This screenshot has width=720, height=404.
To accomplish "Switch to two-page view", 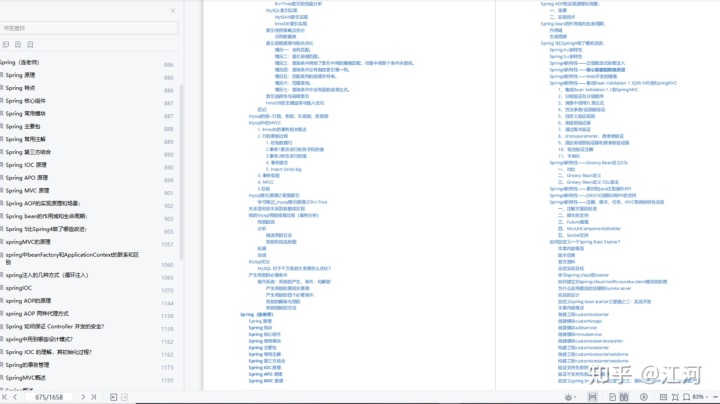I will point(624,397).
